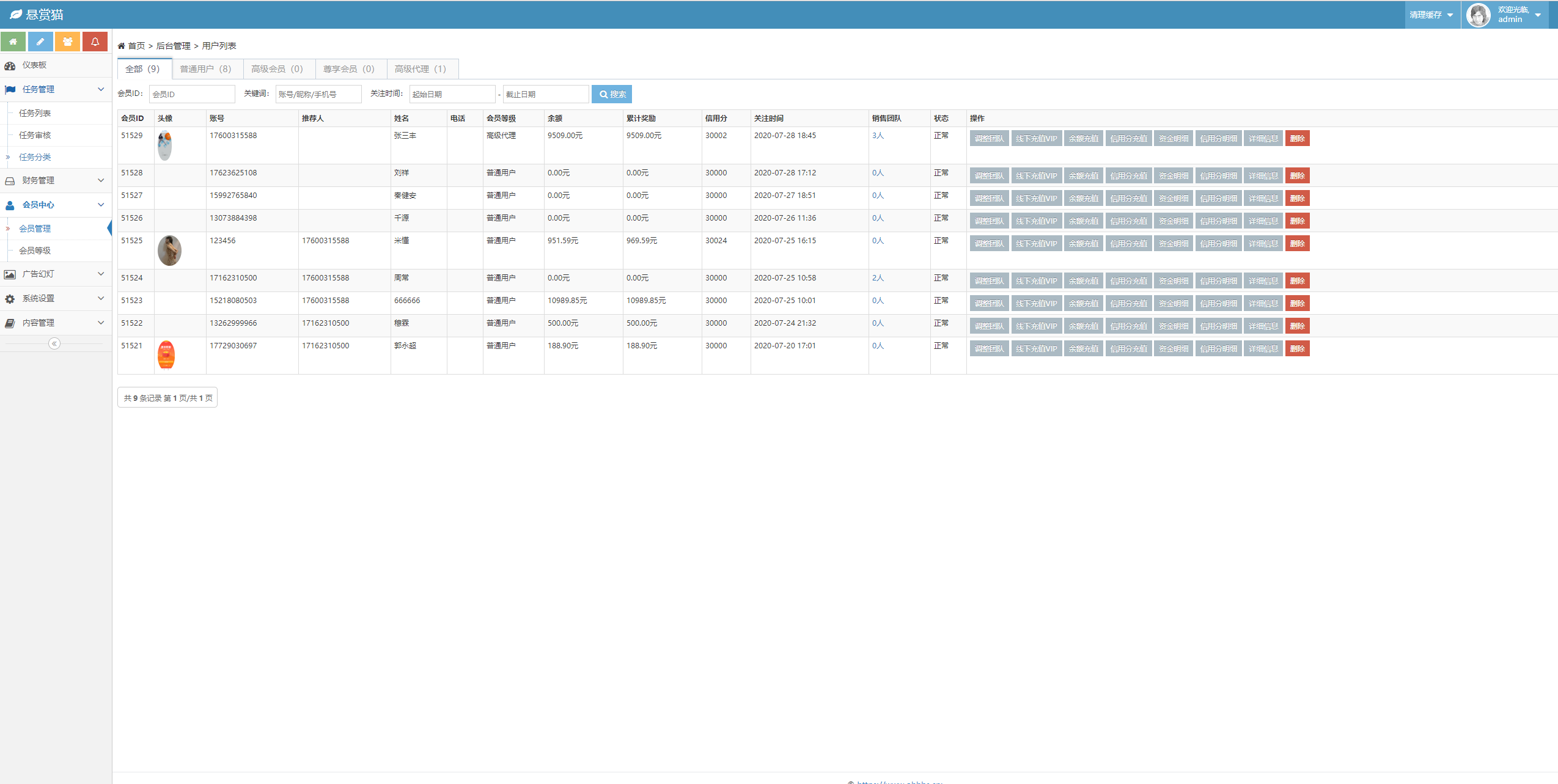This screenshot has width=1558, height=784.
Task: Switch to the 全部 (9) tab
Action: [144, 69]
